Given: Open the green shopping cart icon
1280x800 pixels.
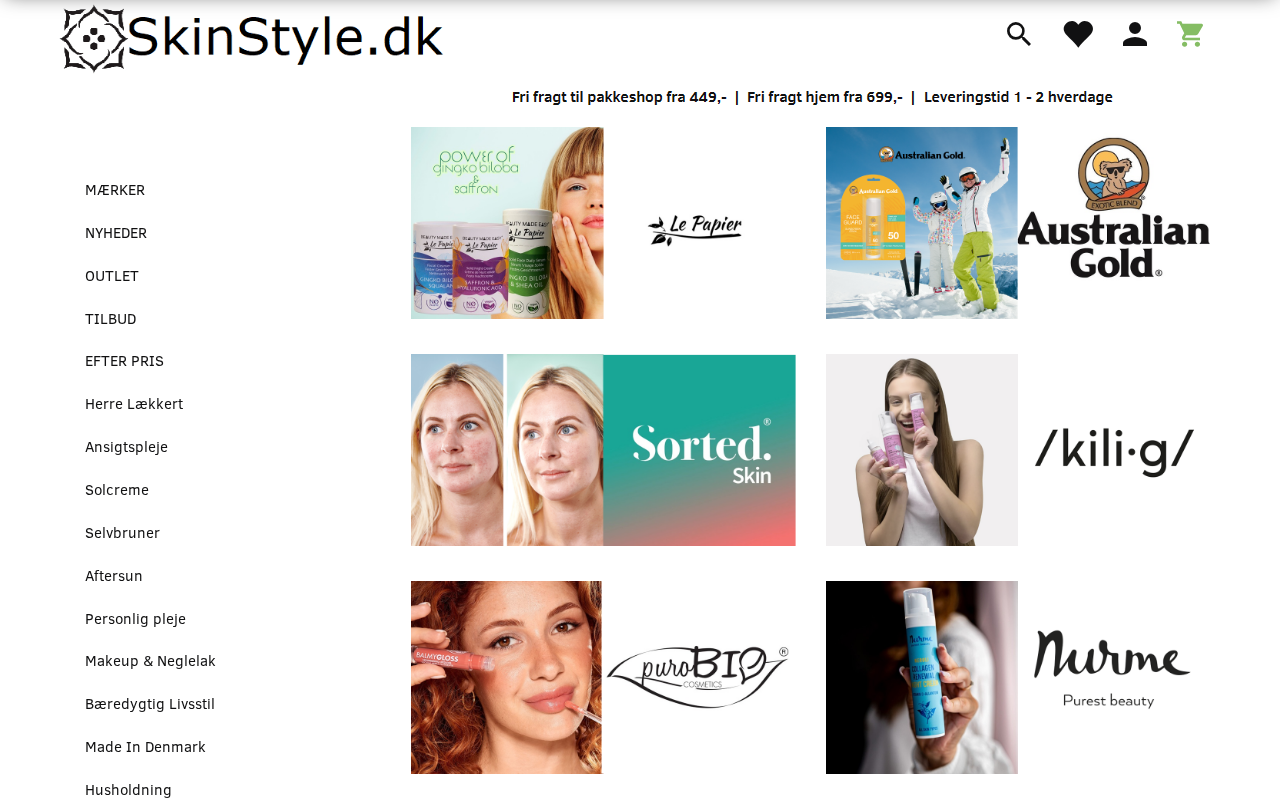Looking at the screenshot, I should (x=1190, y=34).
